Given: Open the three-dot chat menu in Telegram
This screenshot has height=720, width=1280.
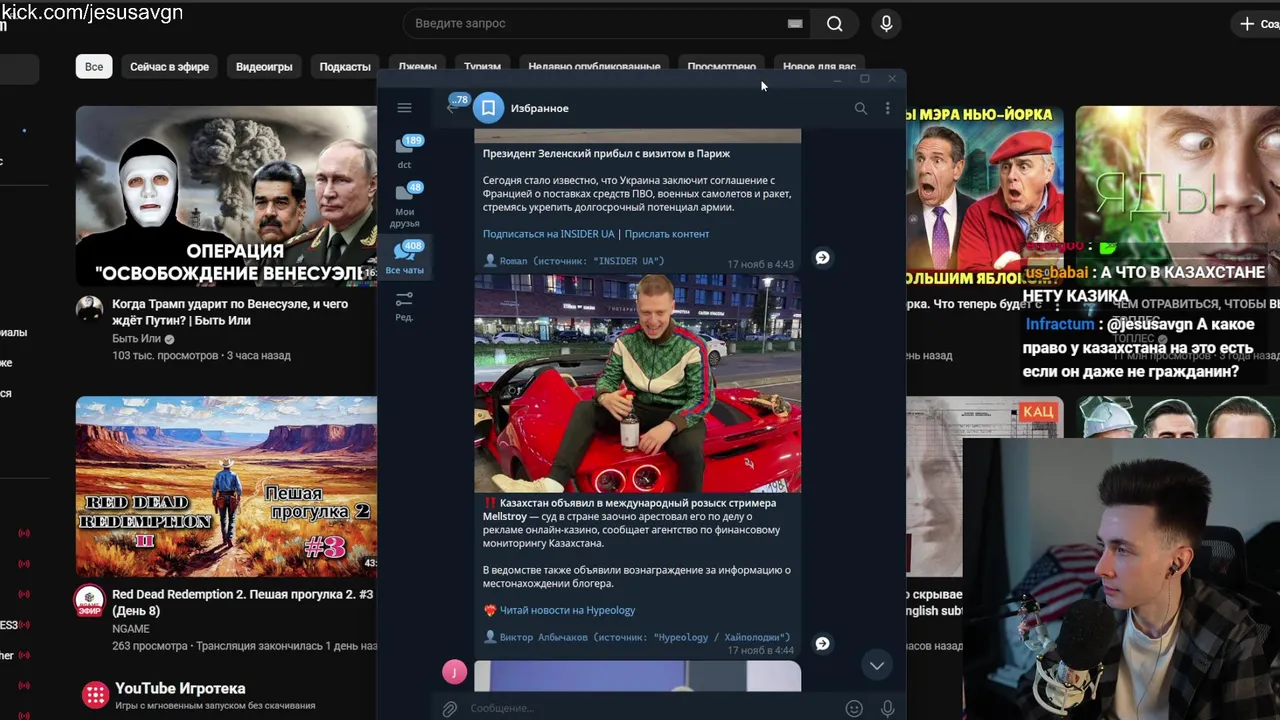Looking at the screenshot, I should click(x=887, y=108).
